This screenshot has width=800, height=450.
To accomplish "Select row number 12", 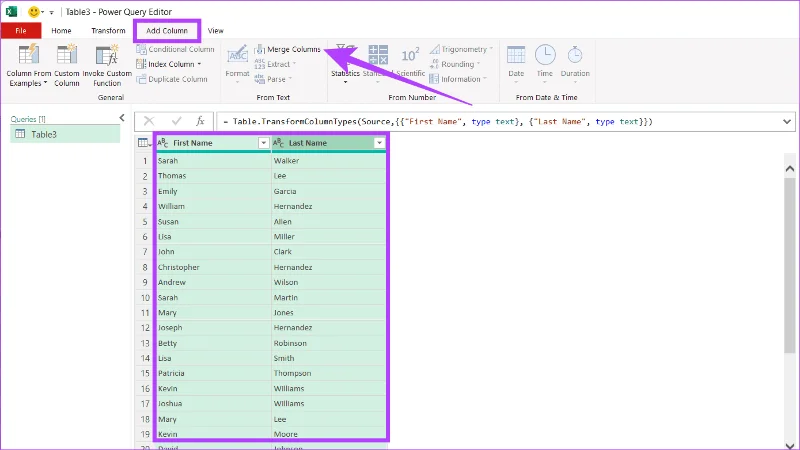I will (145, 328).
